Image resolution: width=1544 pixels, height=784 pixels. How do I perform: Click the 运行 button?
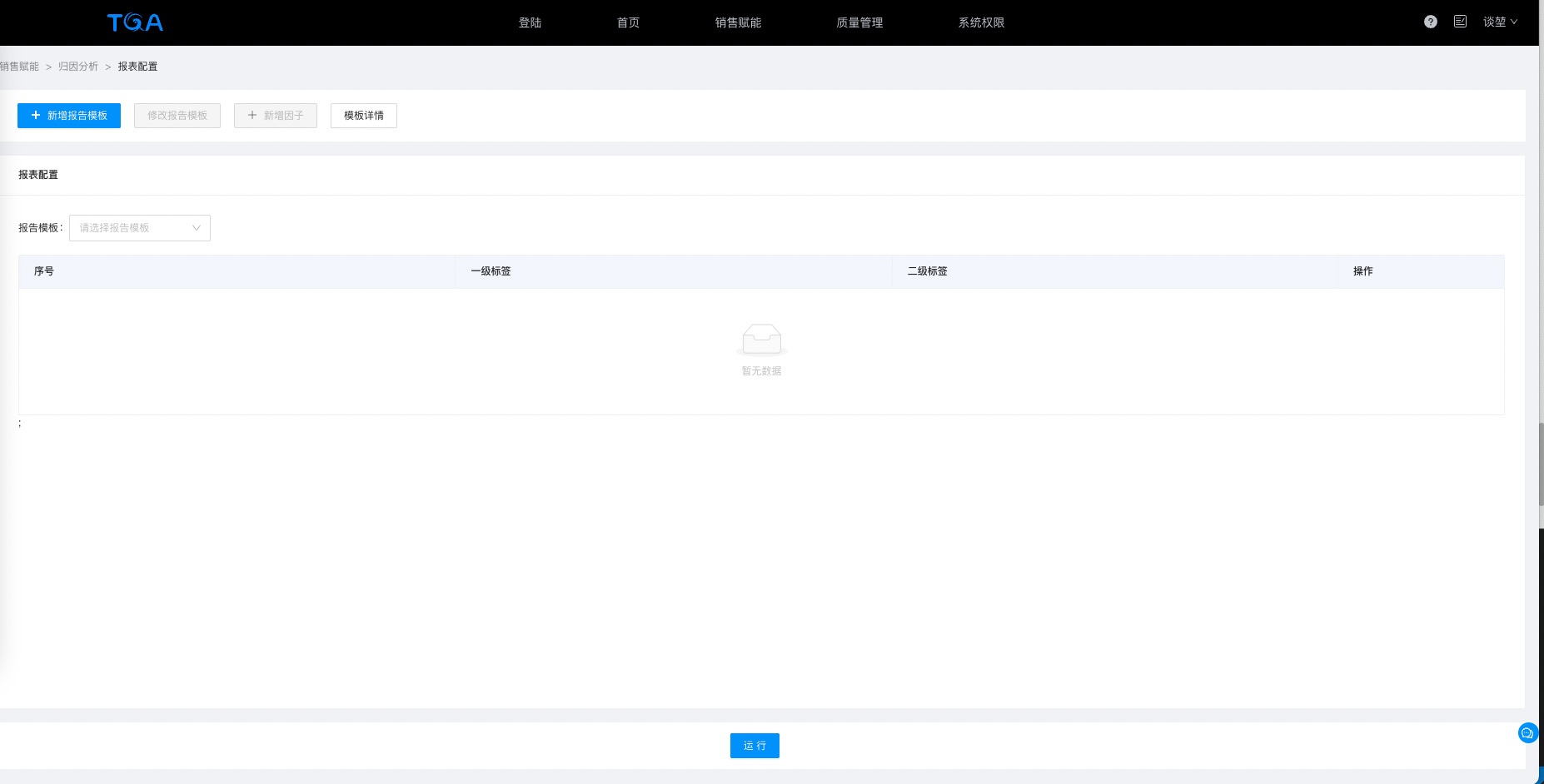pyautogui.click(x=755, y=746)
